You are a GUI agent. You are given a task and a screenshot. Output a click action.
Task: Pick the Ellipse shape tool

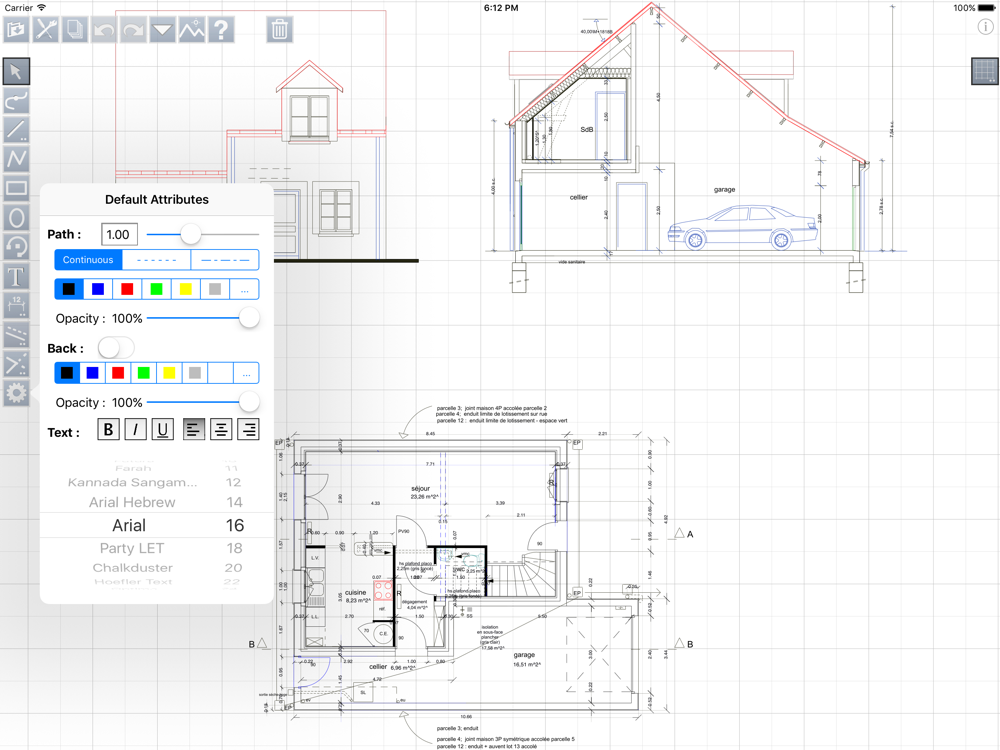pos(16,218)
